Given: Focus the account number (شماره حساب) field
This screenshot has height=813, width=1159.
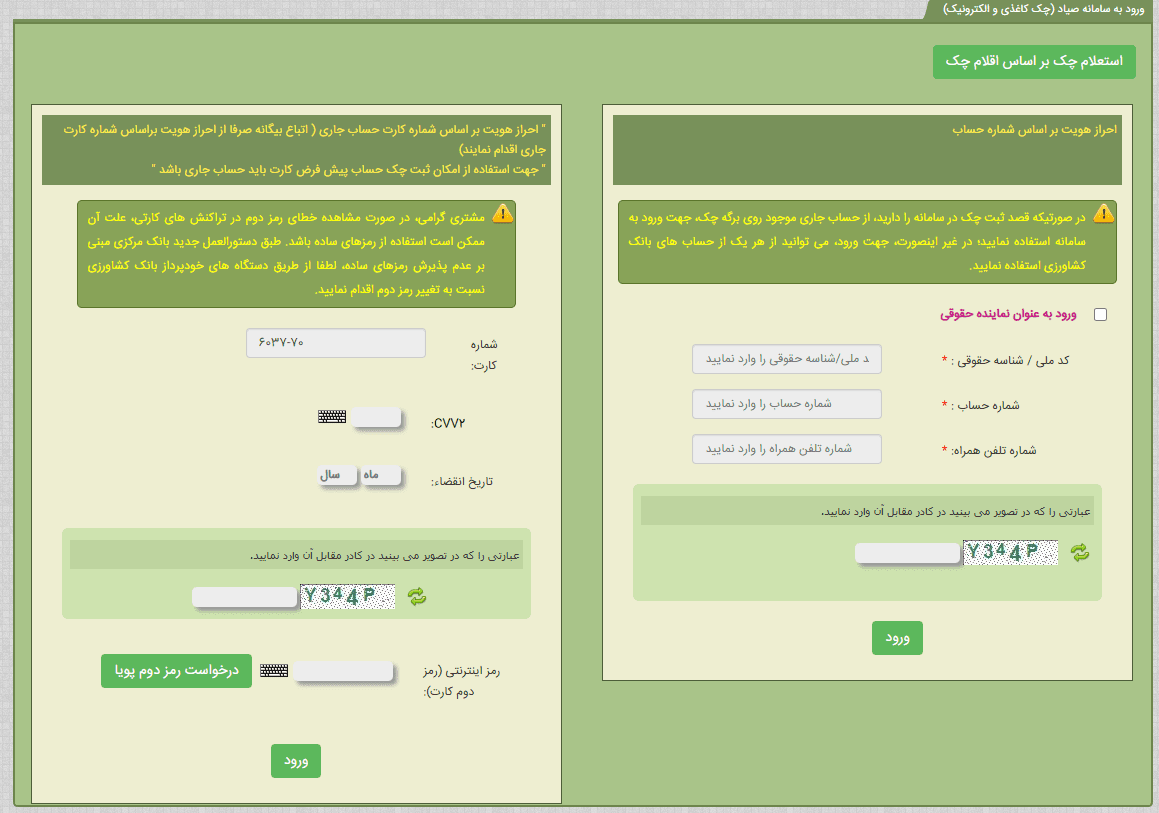Looking at the screenshot, I should point(787,404).
